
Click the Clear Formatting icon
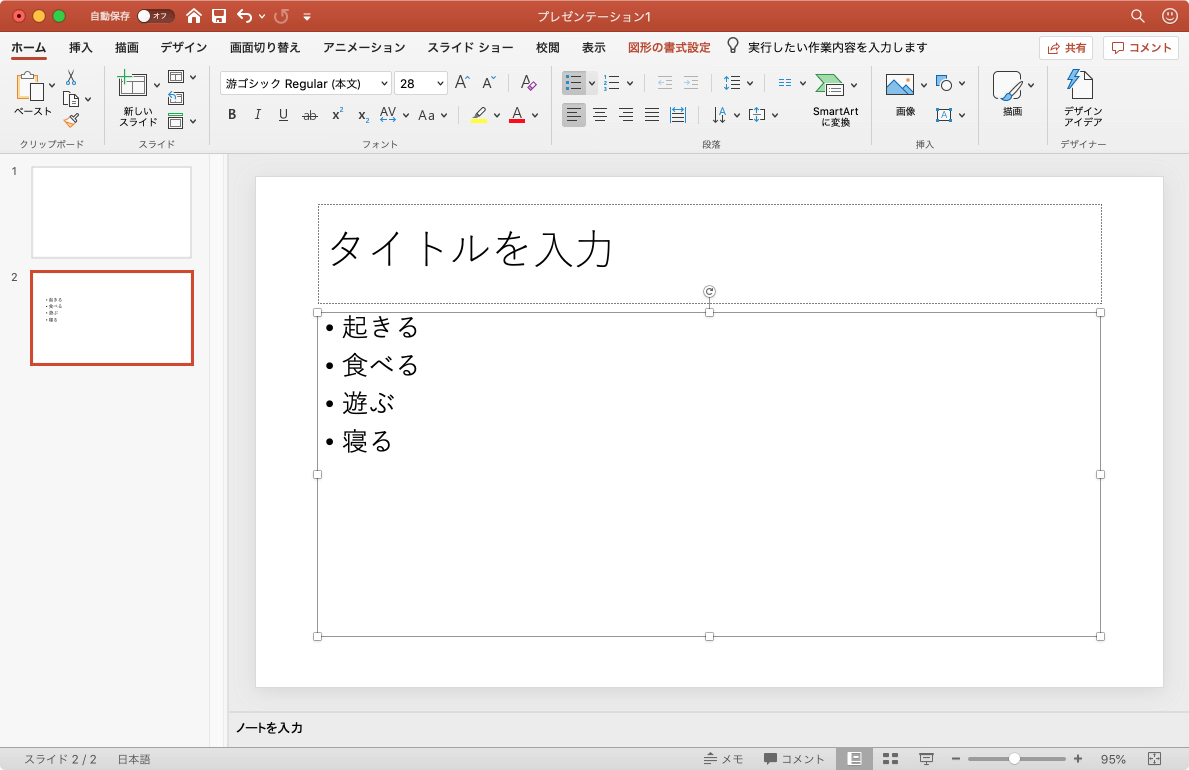pyautogui.click(x=529, y=83)
